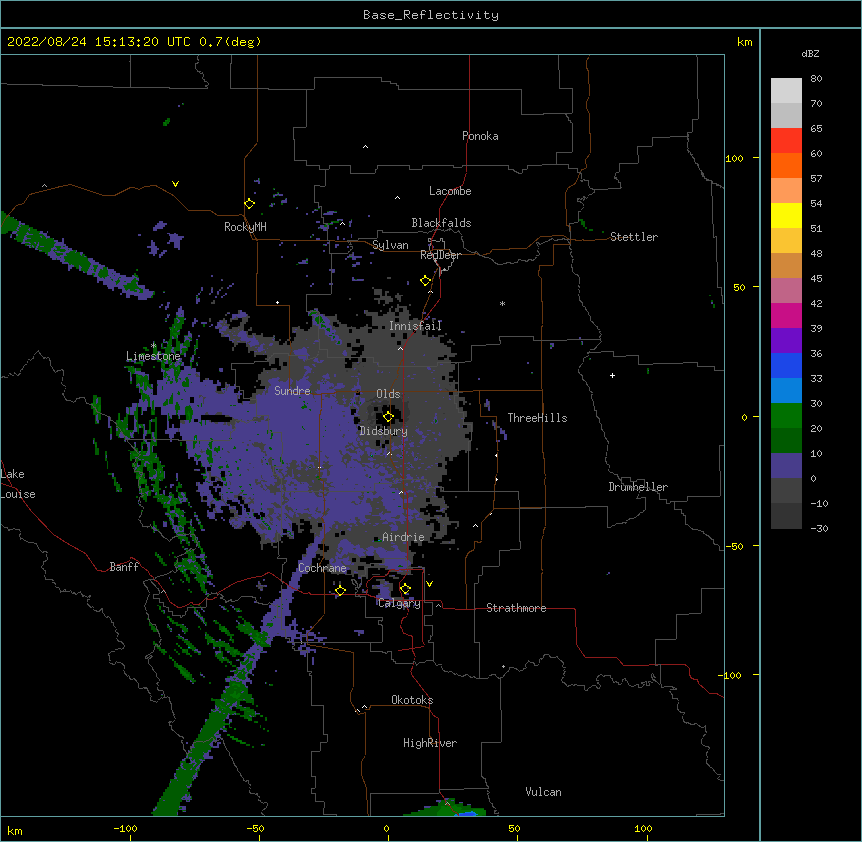
Task: Click the Lacombe city label
Action: tap(450, 191)
